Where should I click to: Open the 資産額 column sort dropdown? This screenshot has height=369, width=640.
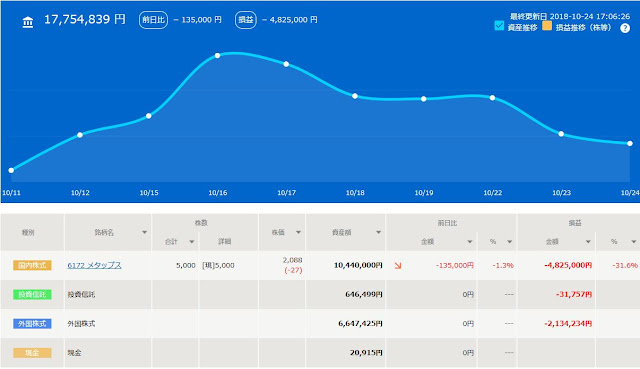(378, 232)
